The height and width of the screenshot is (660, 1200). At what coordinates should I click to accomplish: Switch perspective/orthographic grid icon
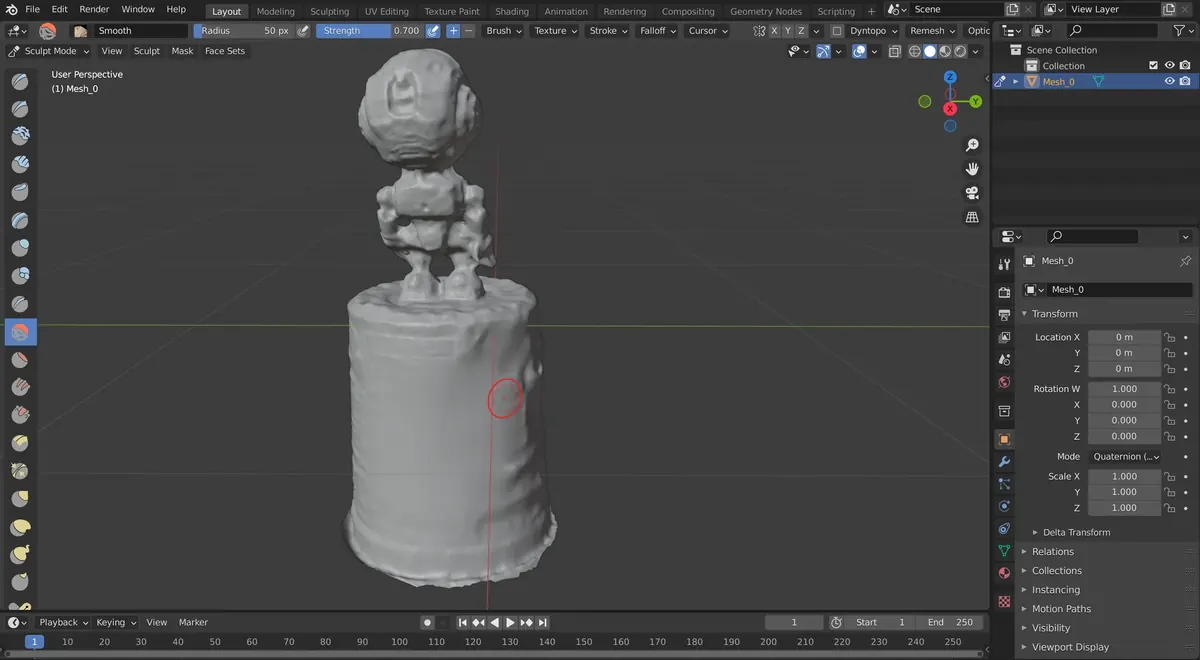[971, 217]
